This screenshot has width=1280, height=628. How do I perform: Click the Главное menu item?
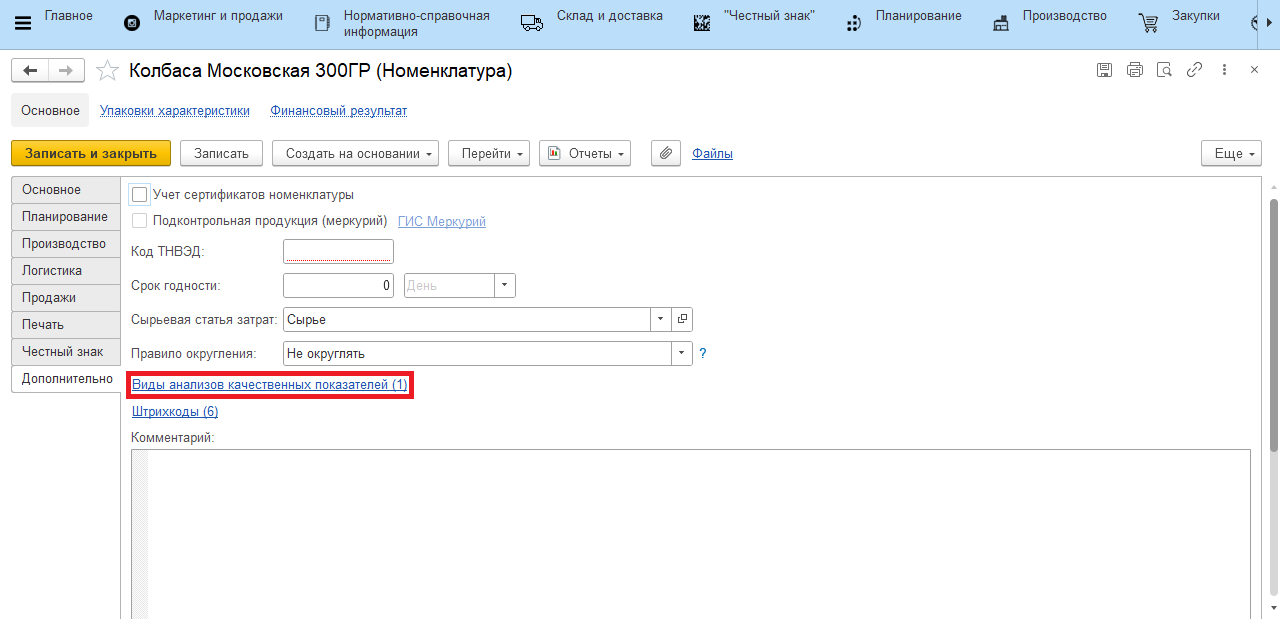pos(69,16)
